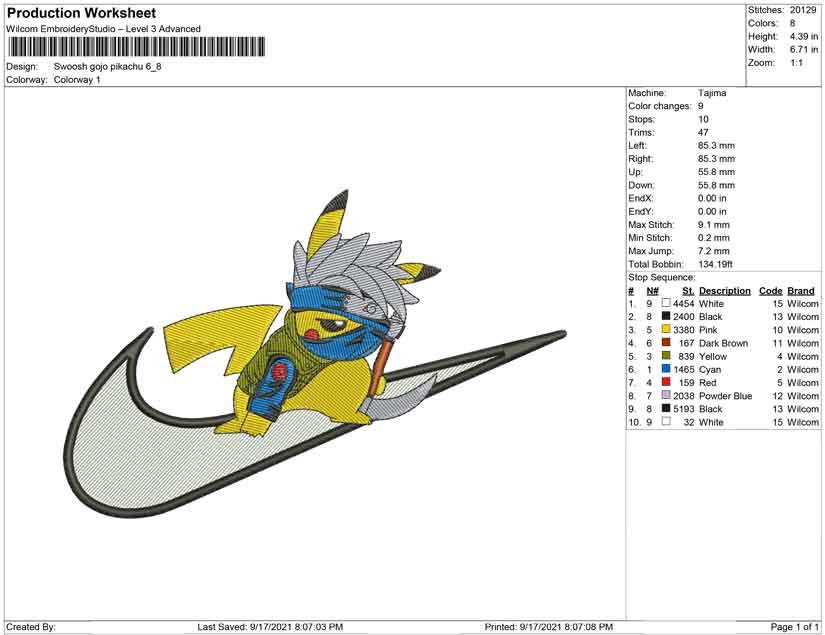Viewport: 825px width, 635px height.
Task: Click the white swatch for stop 10
Action: point(666,421)
